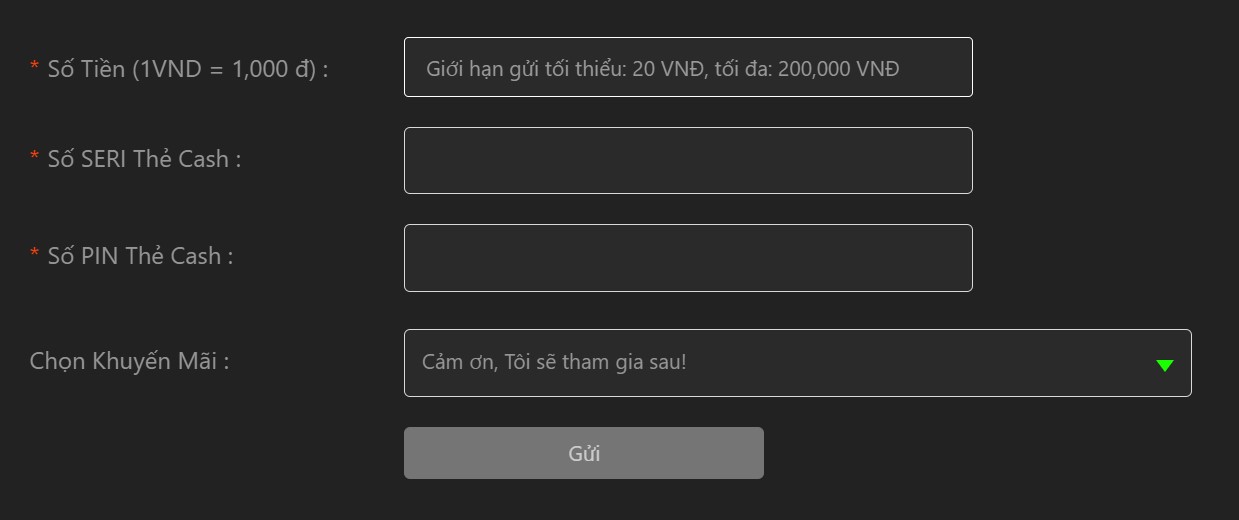This screenshot has height=520, width=1239.
Task: Click the "Số PIN Thẻ Cash" label
Action: coord(140,256)
